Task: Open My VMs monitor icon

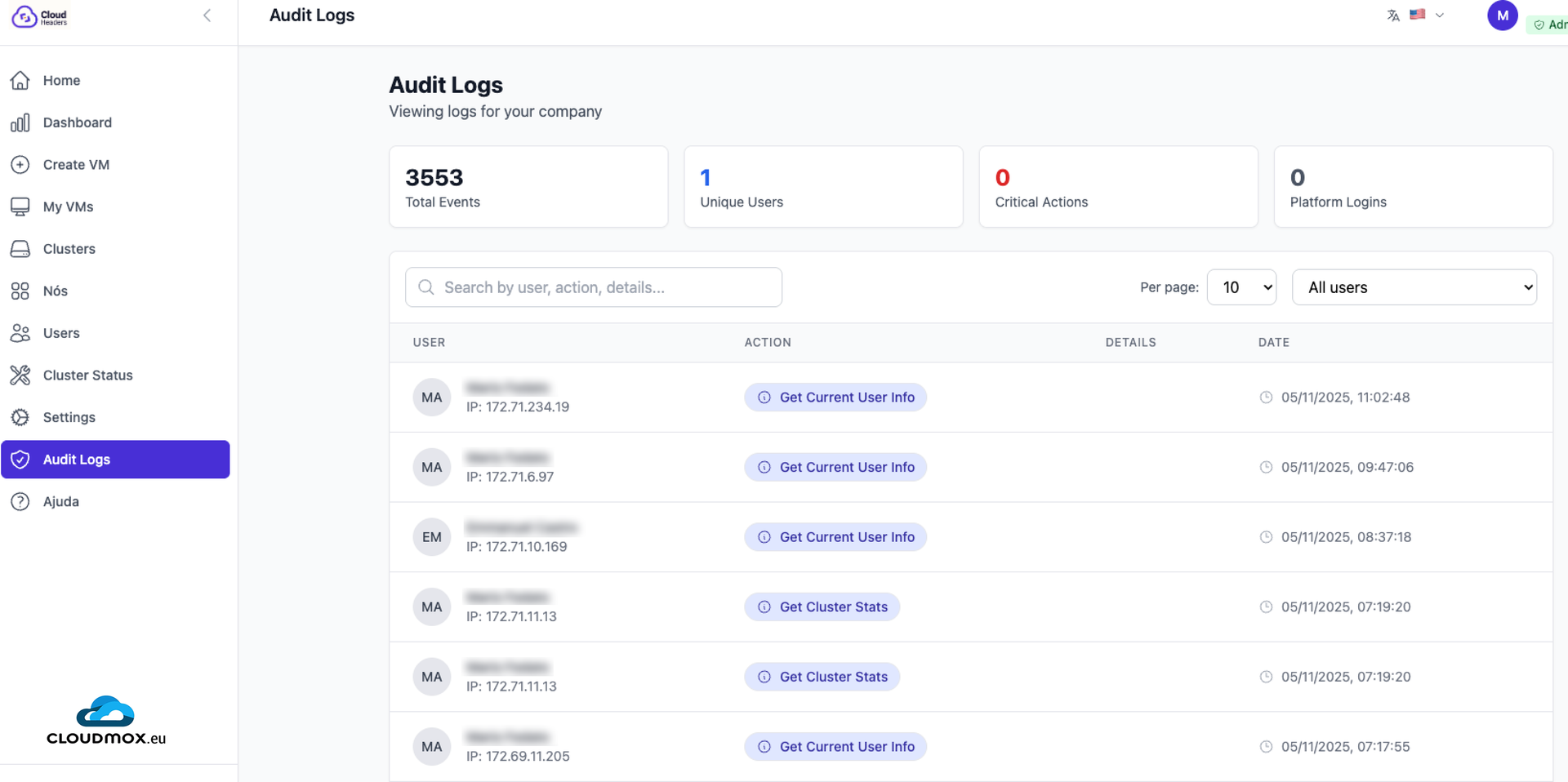Action: pyautogui.click(x=20, y=207)
